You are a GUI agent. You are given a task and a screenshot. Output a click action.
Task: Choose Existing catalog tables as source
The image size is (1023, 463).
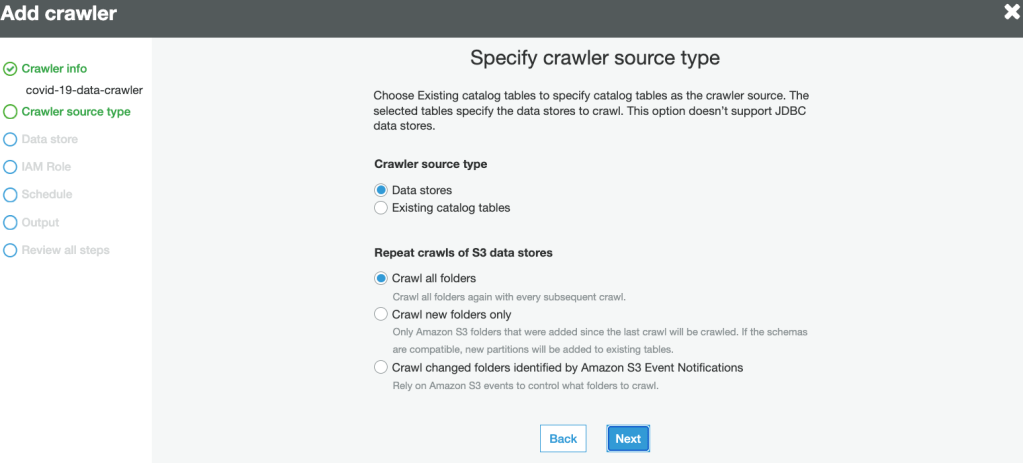(x=381, y=208)
